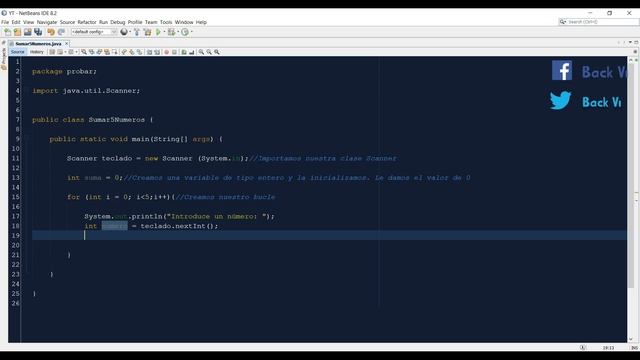The image size is (640, 360).
Task: Click notifications icon in status bar
Action: click(x=582, y=347)
